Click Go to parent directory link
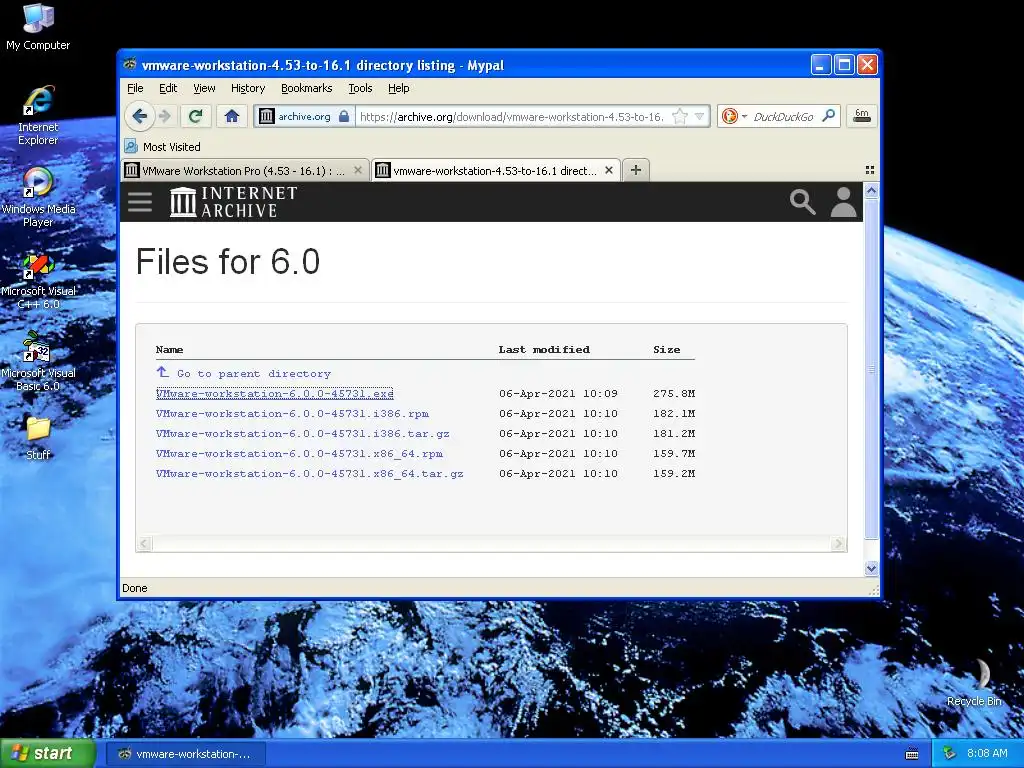 coord(244,374)
